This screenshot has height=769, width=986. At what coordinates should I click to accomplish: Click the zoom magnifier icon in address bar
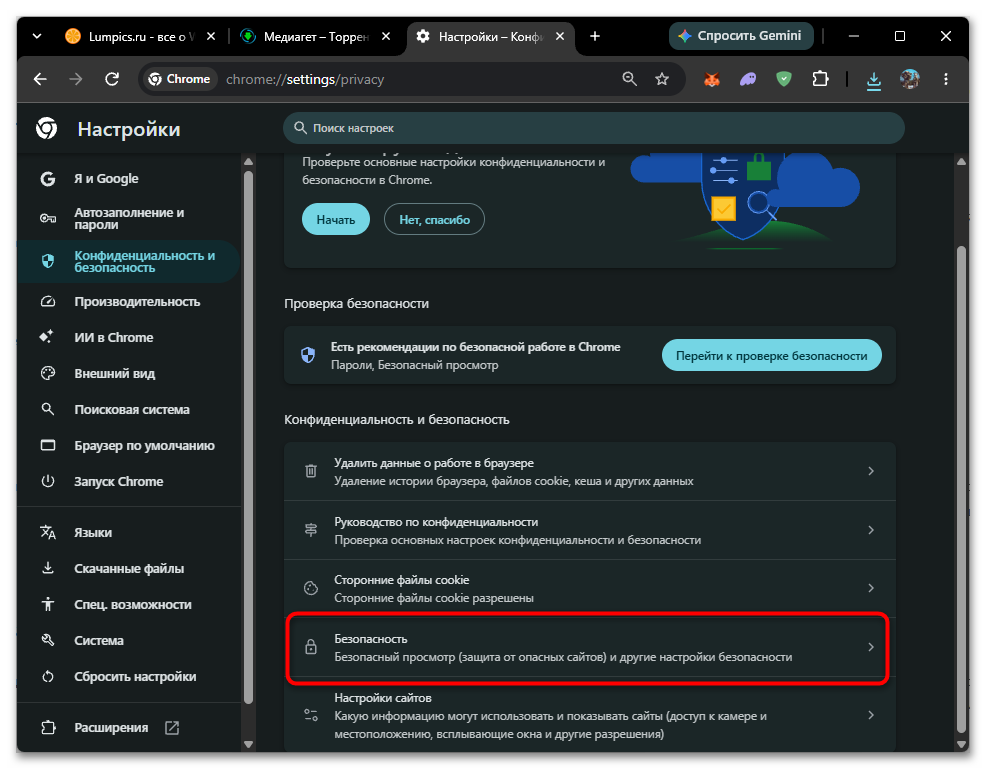629,79
